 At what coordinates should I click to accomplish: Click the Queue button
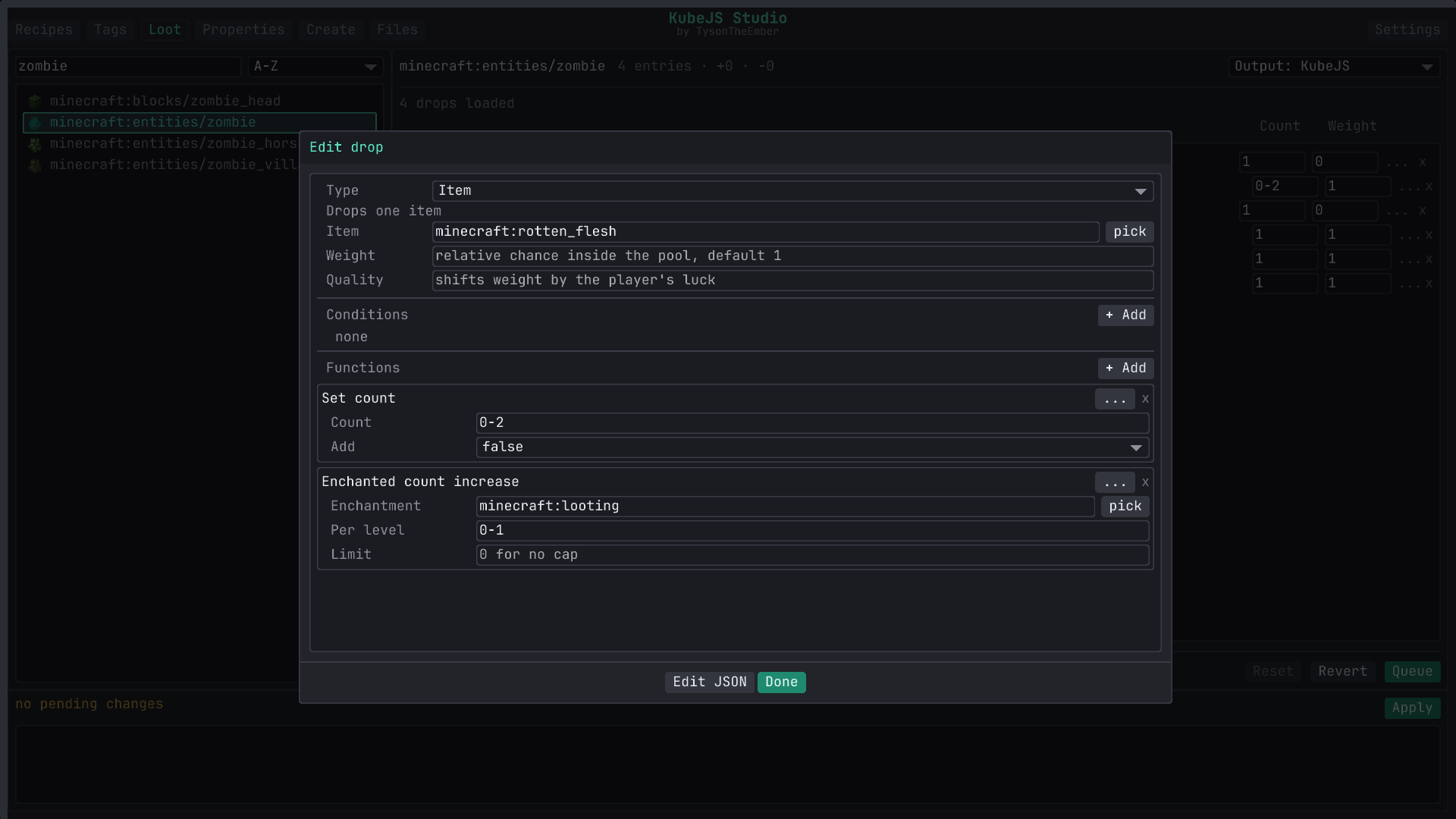tap(1413, 672)
